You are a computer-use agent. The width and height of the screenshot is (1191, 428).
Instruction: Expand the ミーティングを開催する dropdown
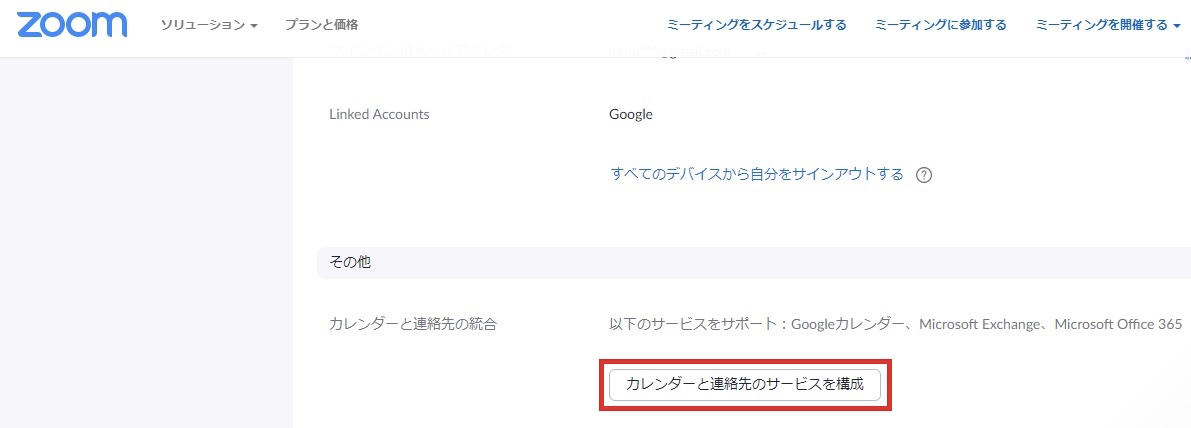[x=1102, y=25]
